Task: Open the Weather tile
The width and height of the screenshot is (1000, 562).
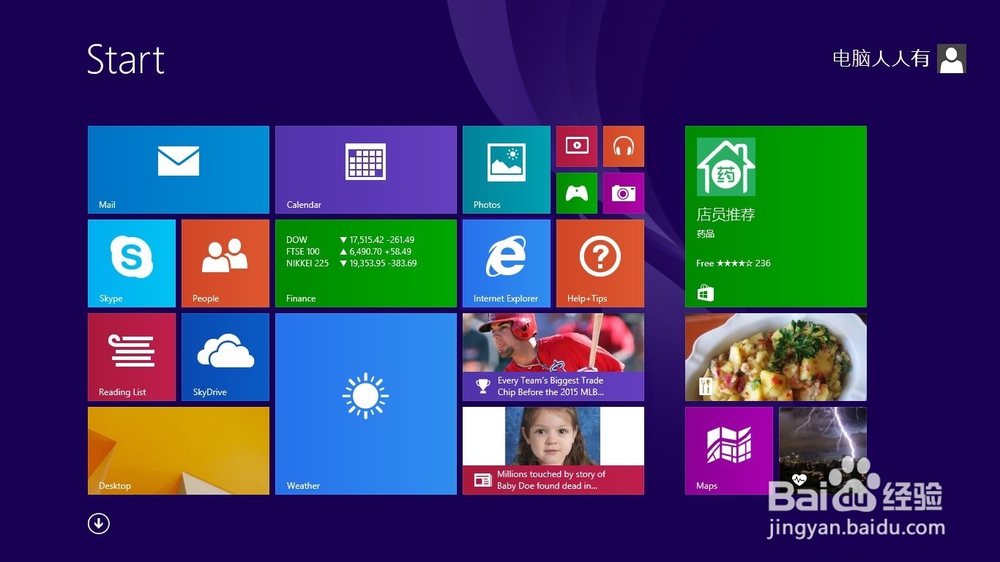Action: tap(366, 404)
